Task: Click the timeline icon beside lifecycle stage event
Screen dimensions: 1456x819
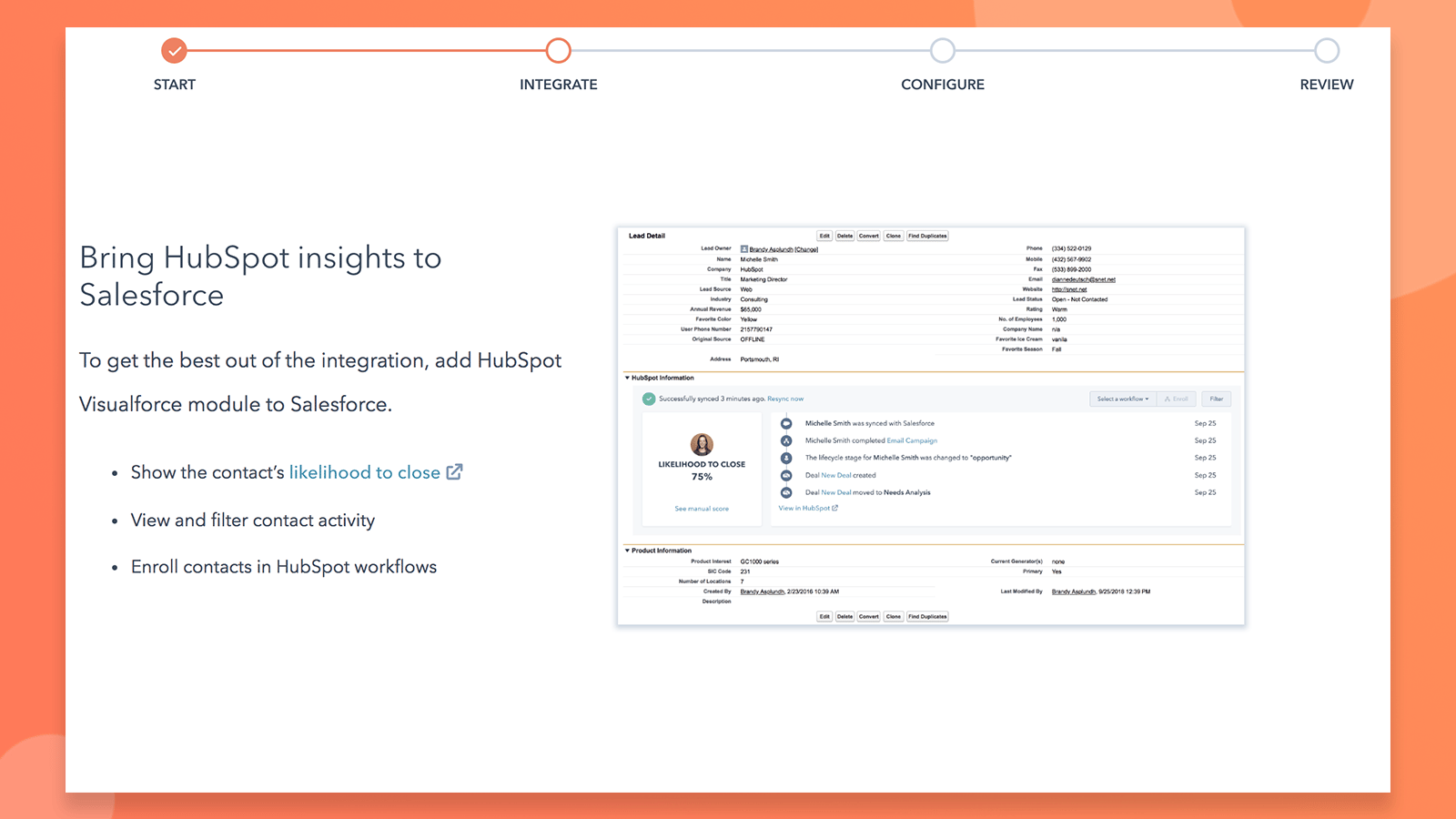Action: 786,458
